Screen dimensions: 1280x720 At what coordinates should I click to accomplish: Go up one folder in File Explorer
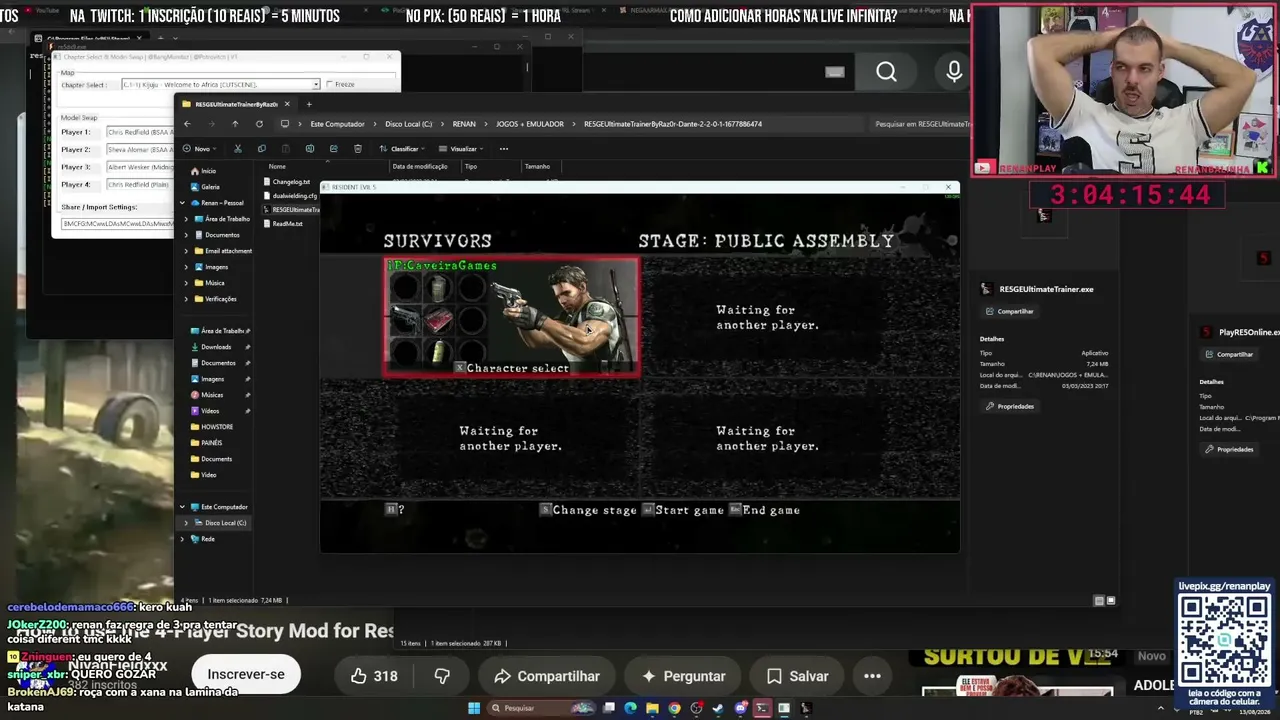click(x=235, y=124)
